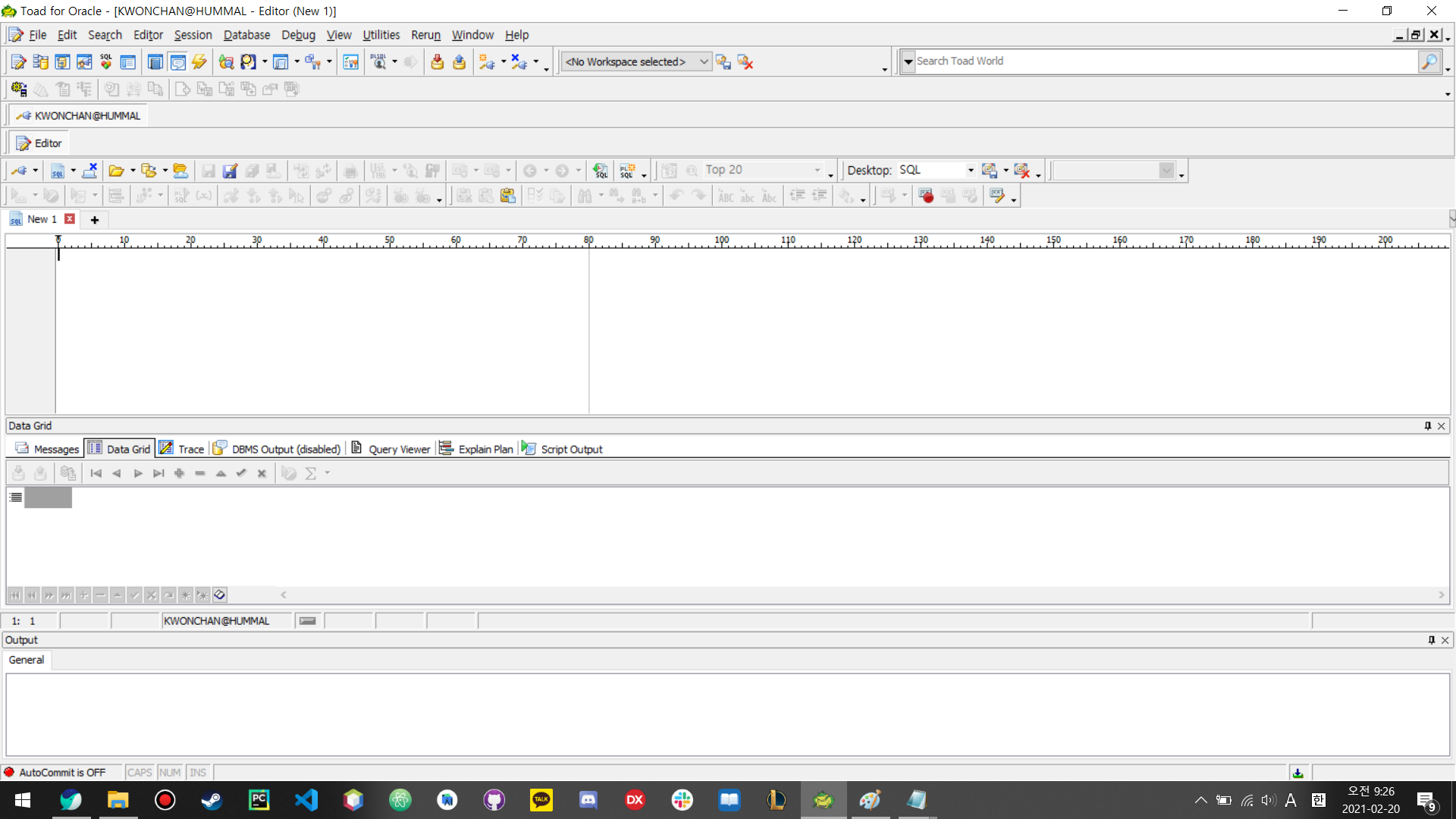The width and height of the screenshot is (1456, 819).
Task: Expand the Top 20 row limit dropdown
Action: (x=817, y=171)
